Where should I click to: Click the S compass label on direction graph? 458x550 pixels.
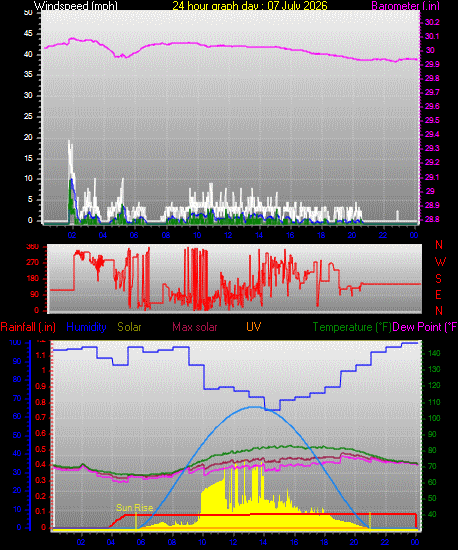tap(438, 279)
